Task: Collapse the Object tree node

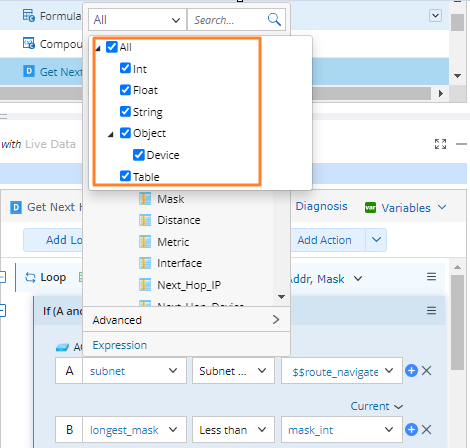Action: click(111, 135)
